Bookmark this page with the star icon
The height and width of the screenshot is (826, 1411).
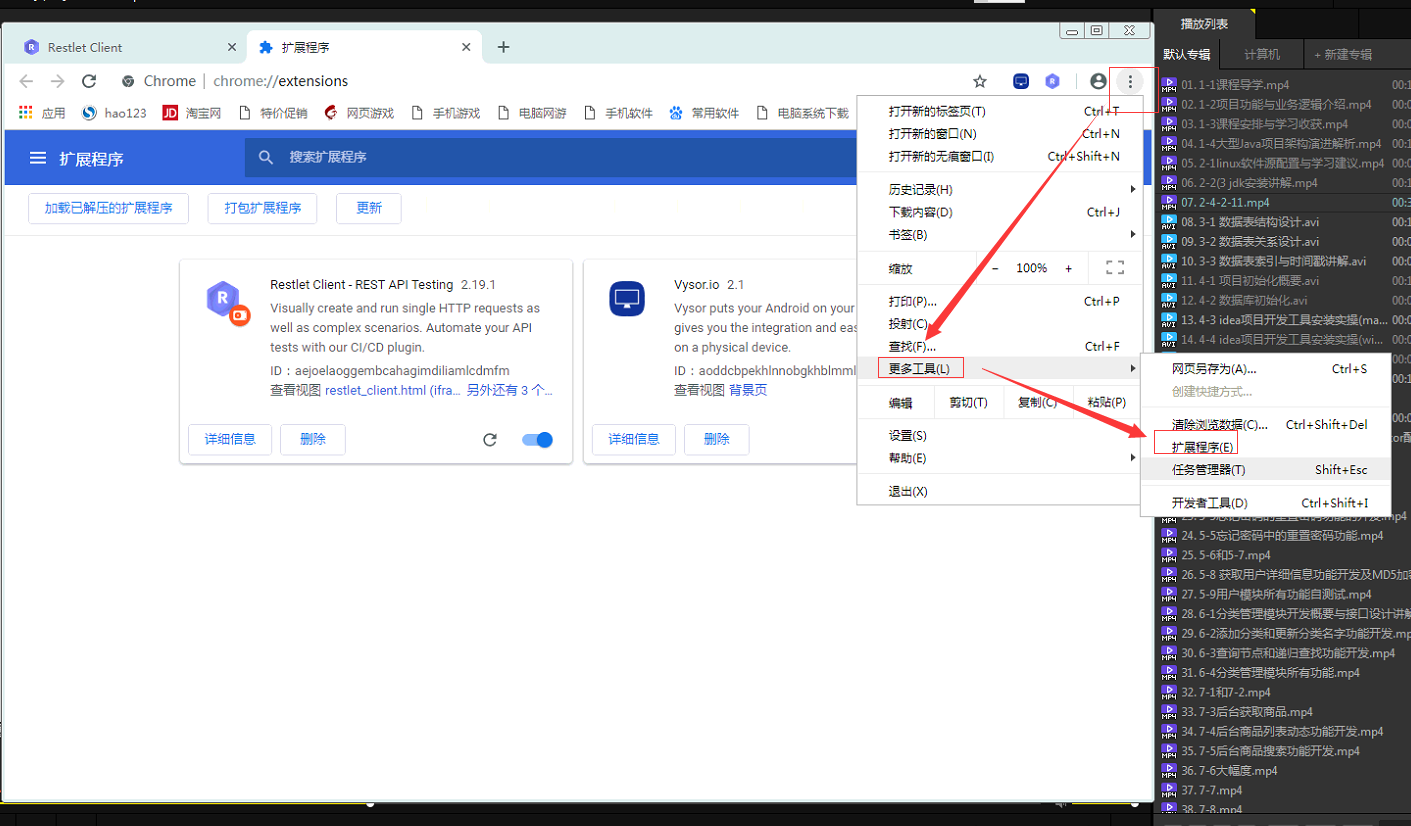(x=980, y=81)
